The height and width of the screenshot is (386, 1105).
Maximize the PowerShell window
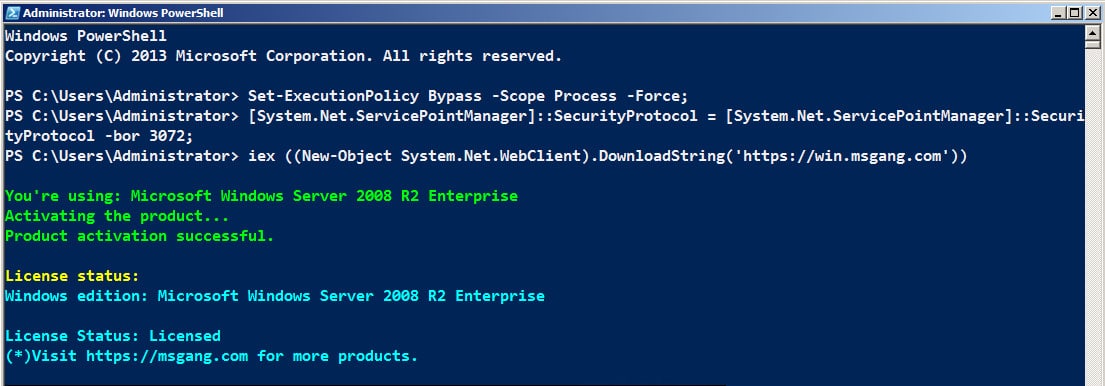(x=1073, y=12)
